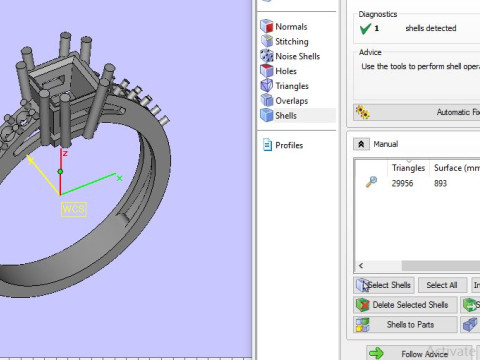Select the 29956 triangles cell
This screenshot has width=480, height=360.
click(x=402, y=183)
